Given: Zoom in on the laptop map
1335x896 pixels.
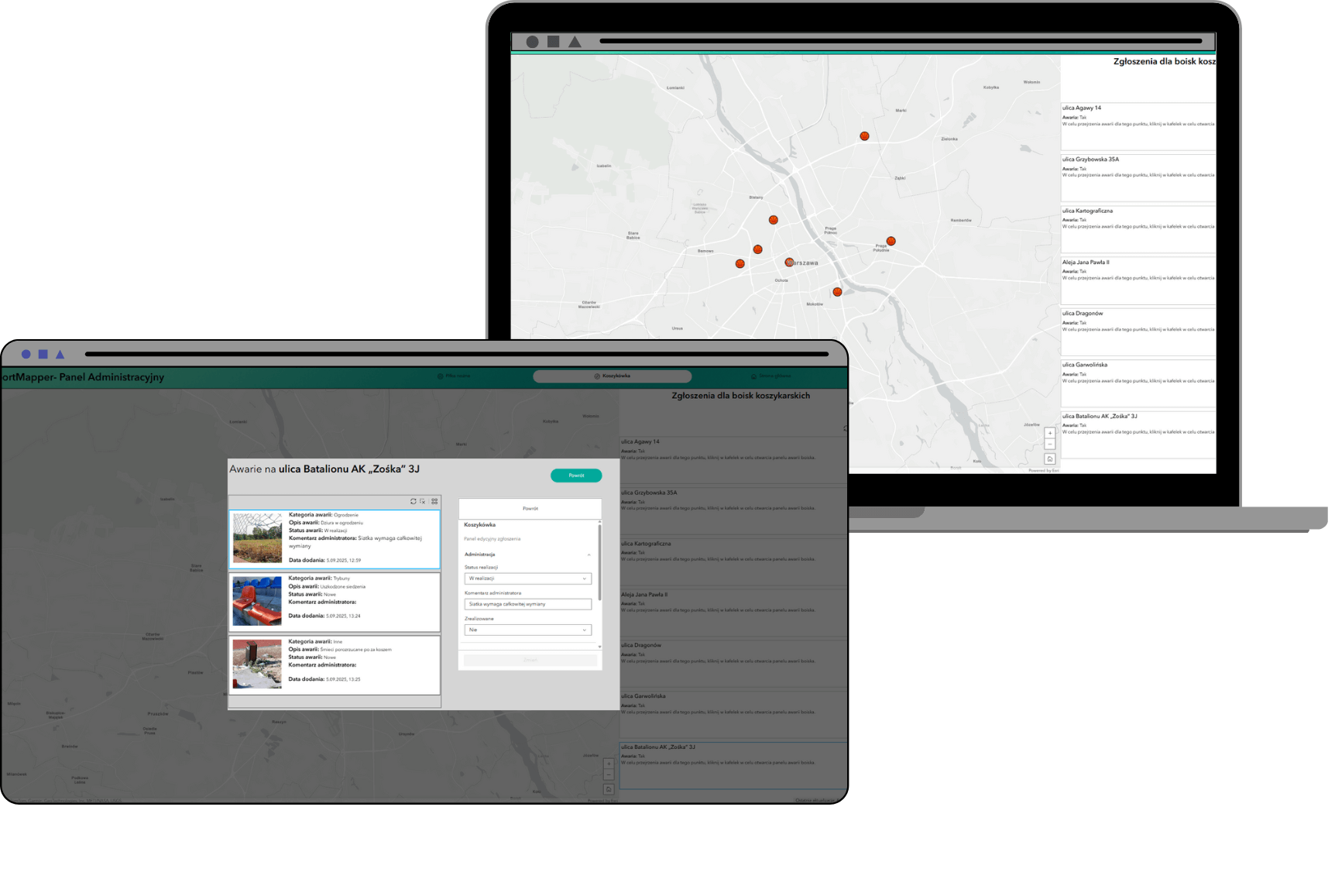Looking at the screenshot, I should (1049, 433).
